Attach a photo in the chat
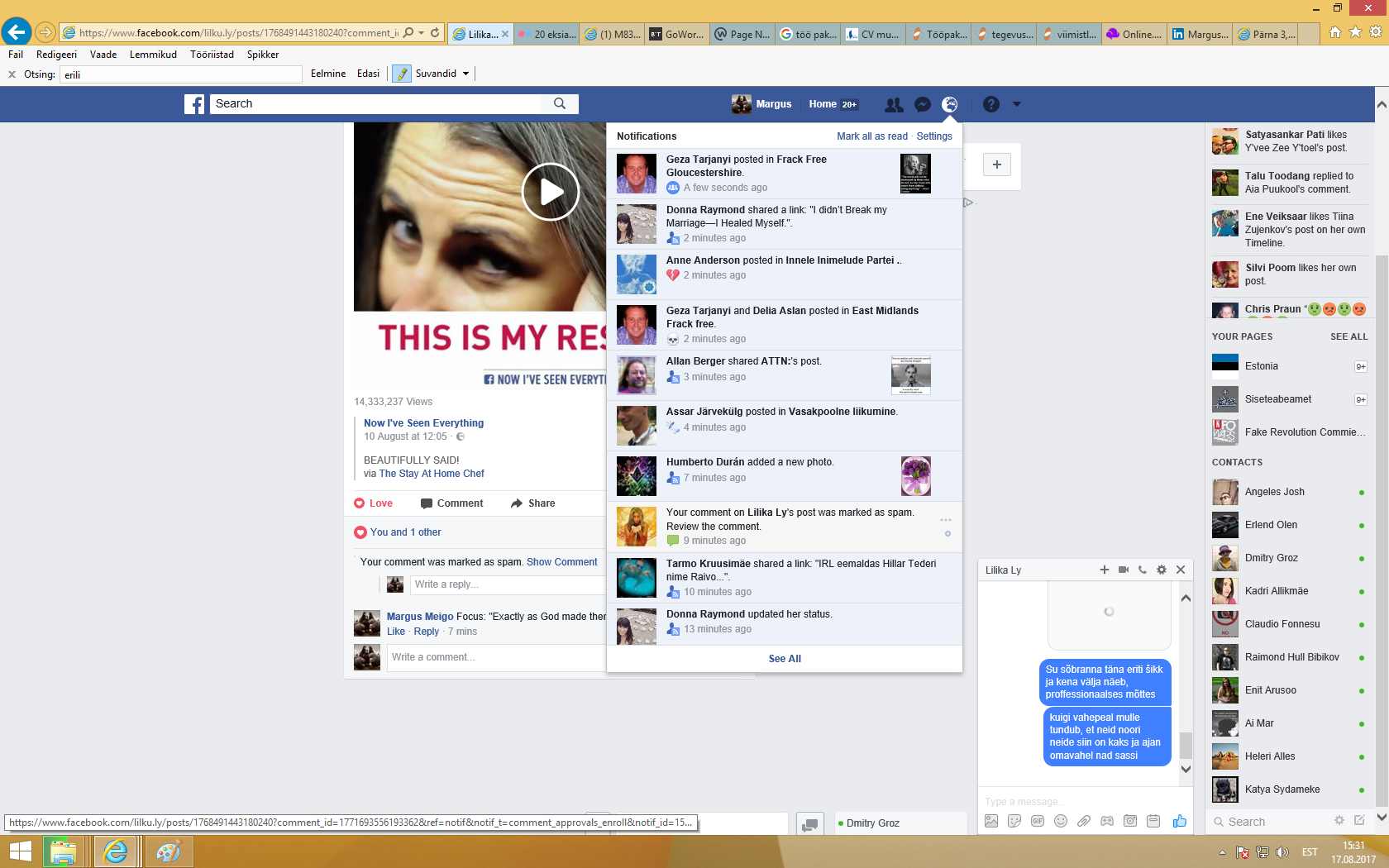This screenshot has height=868, width=1389. click(991, 821)
